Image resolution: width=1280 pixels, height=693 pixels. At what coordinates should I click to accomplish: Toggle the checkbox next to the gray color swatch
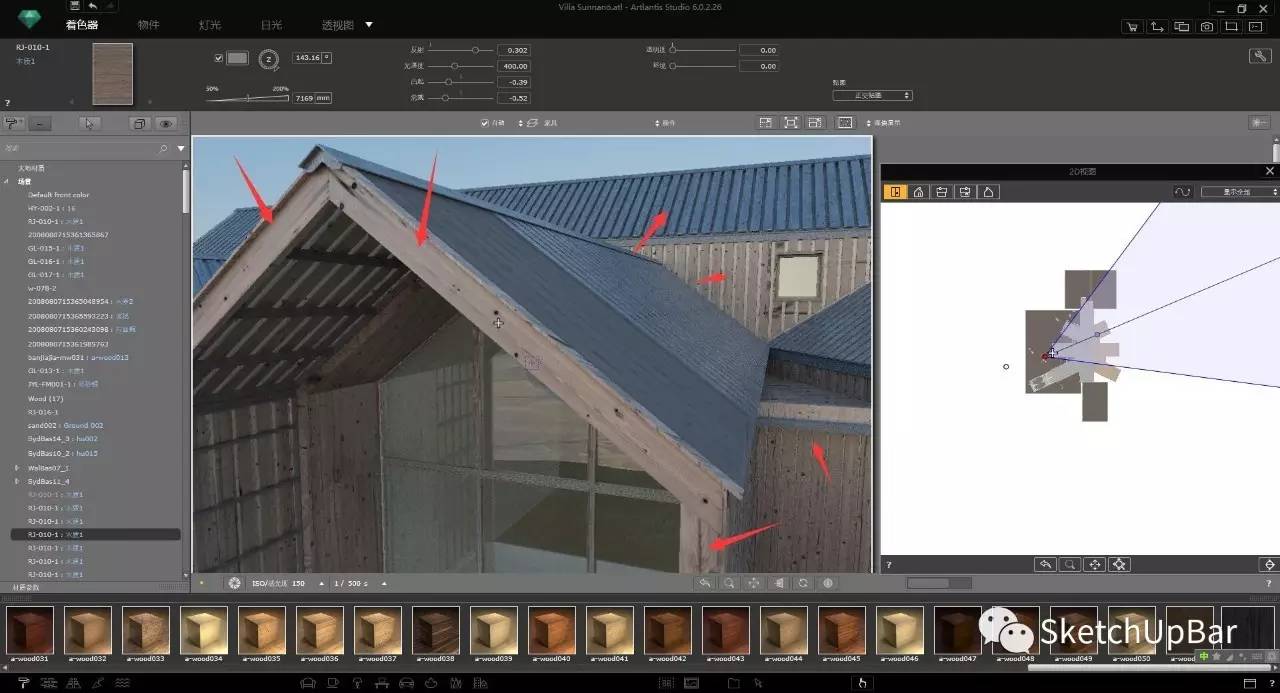(x=219, y=58)
